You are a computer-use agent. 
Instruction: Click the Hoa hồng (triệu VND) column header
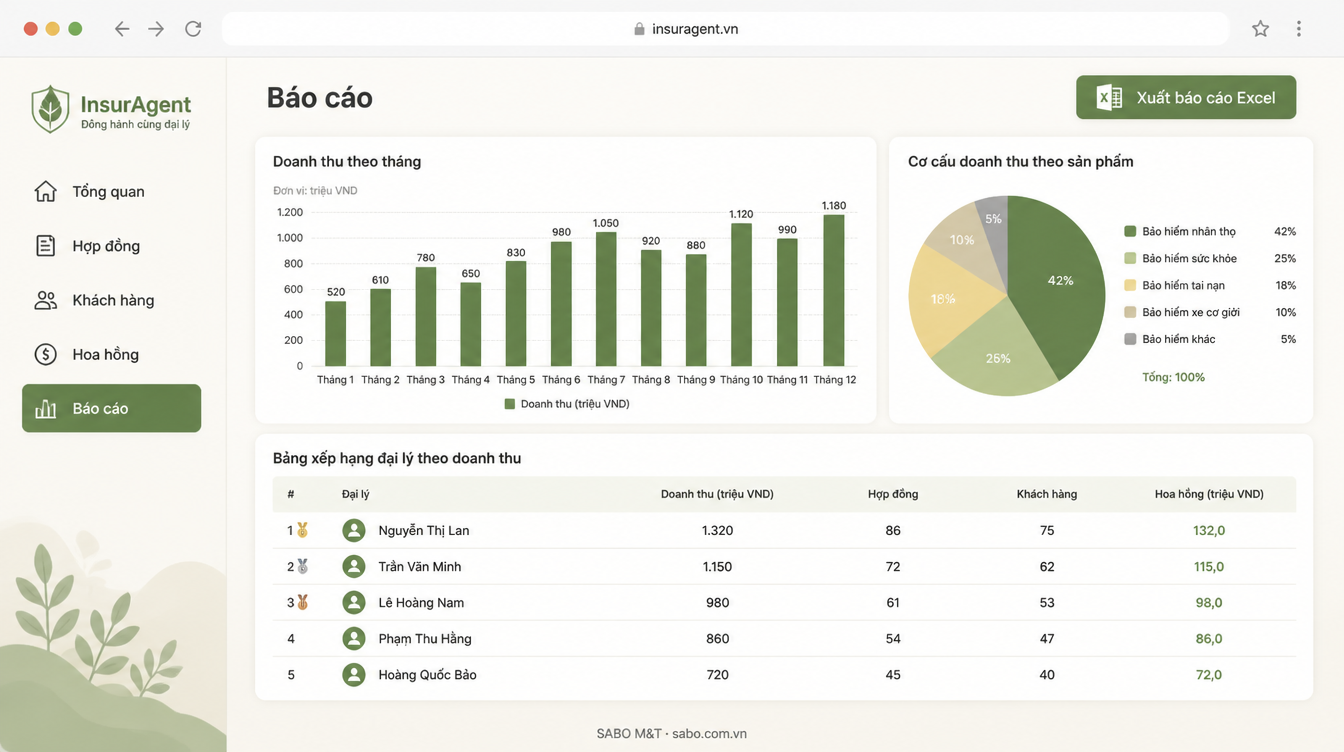pos(1209,494)
